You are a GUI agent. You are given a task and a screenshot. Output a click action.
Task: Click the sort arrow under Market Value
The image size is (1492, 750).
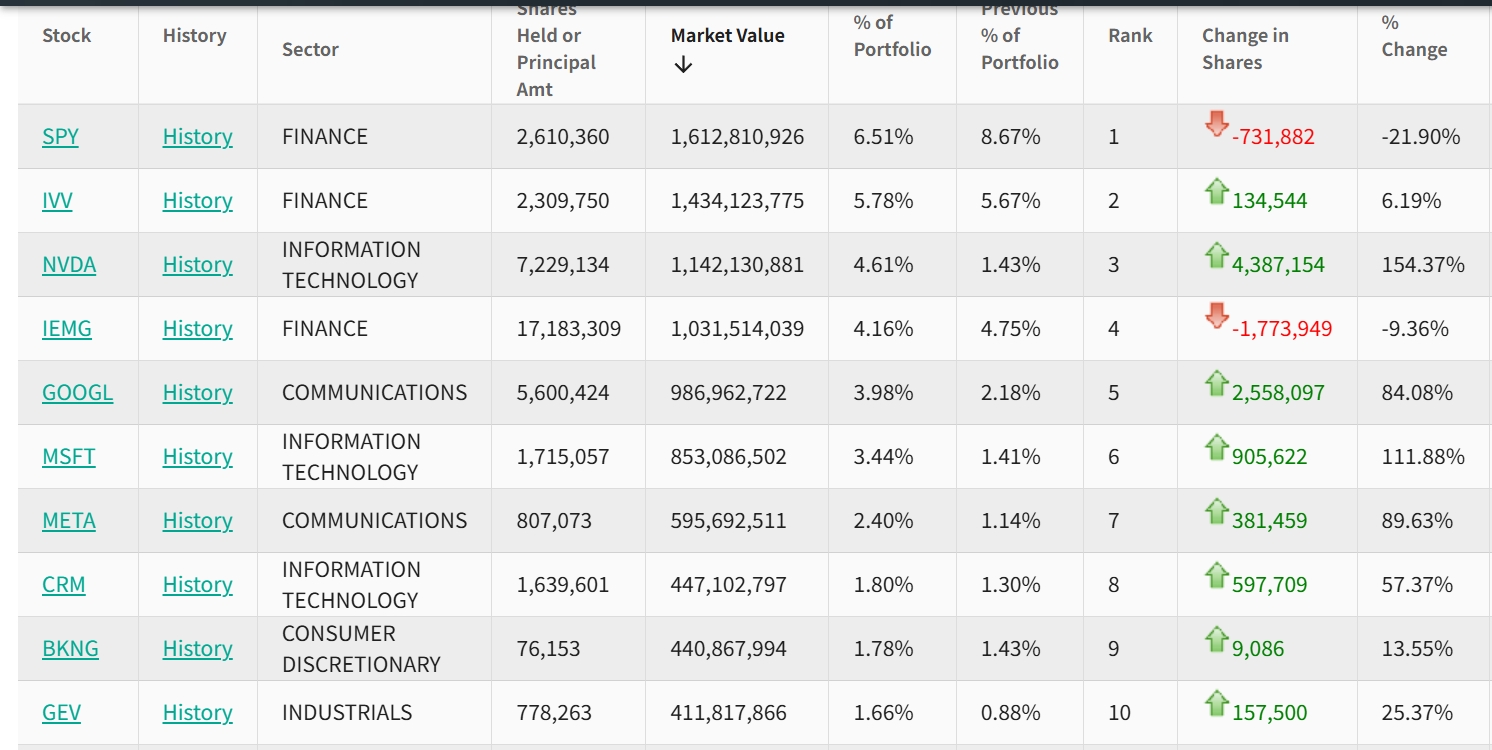(x=683, y=65)
